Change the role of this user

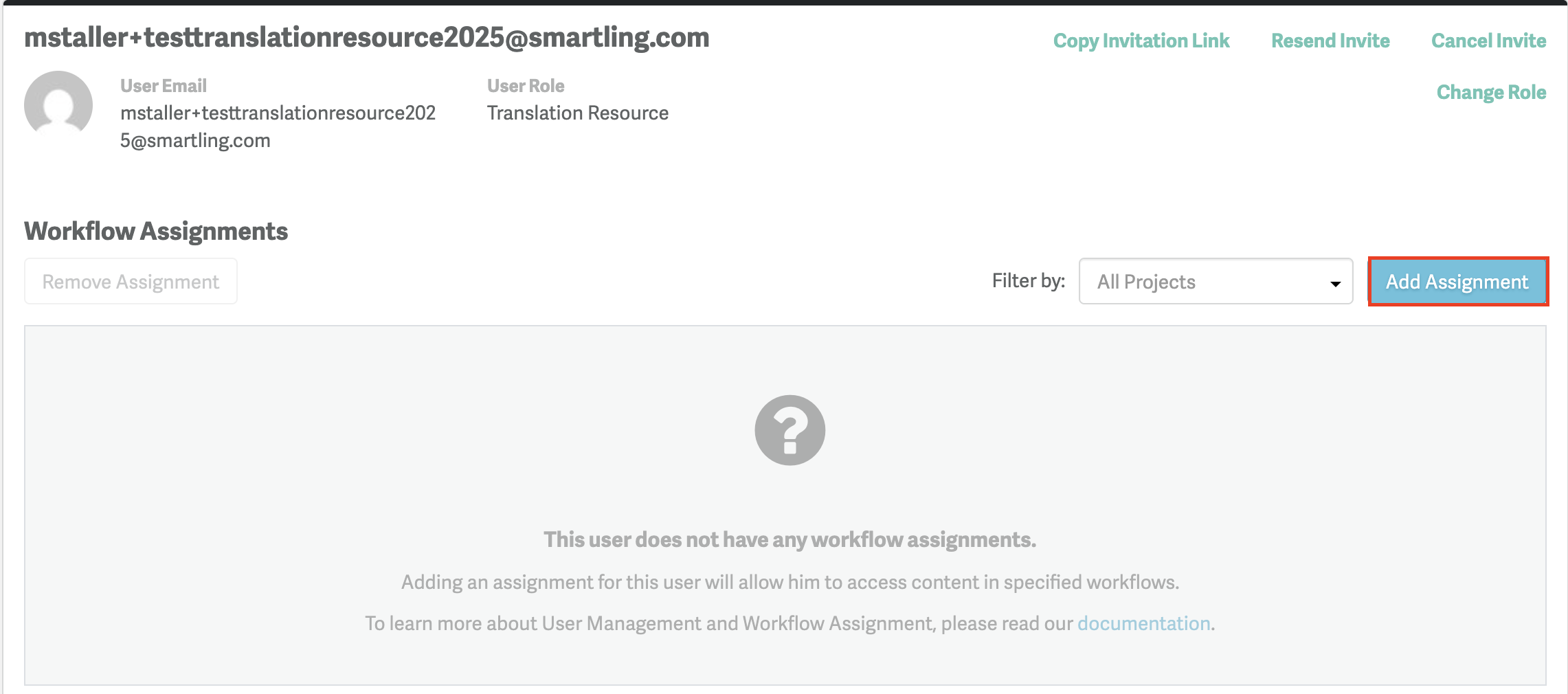[x=1491, y=91]
